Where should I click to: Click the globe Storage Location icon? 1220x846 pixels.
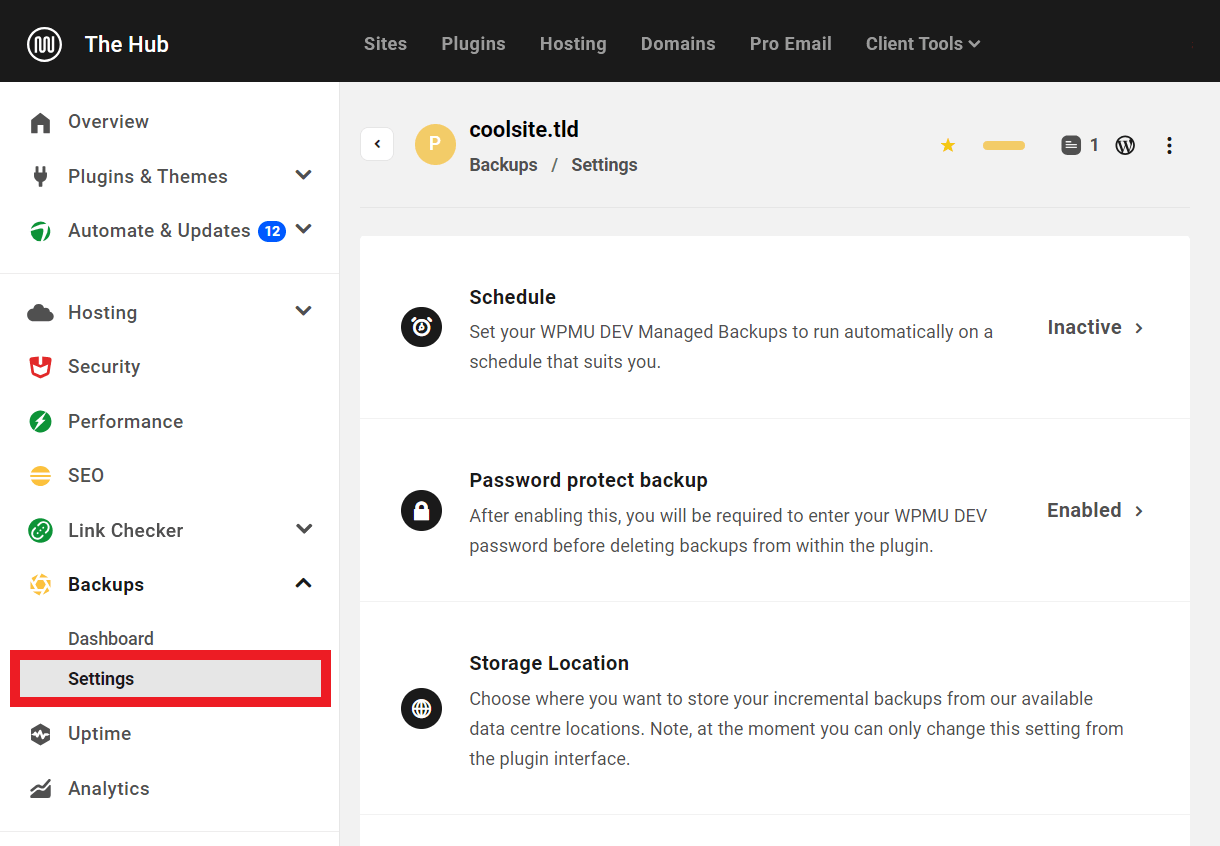click(x=421, y=708)
